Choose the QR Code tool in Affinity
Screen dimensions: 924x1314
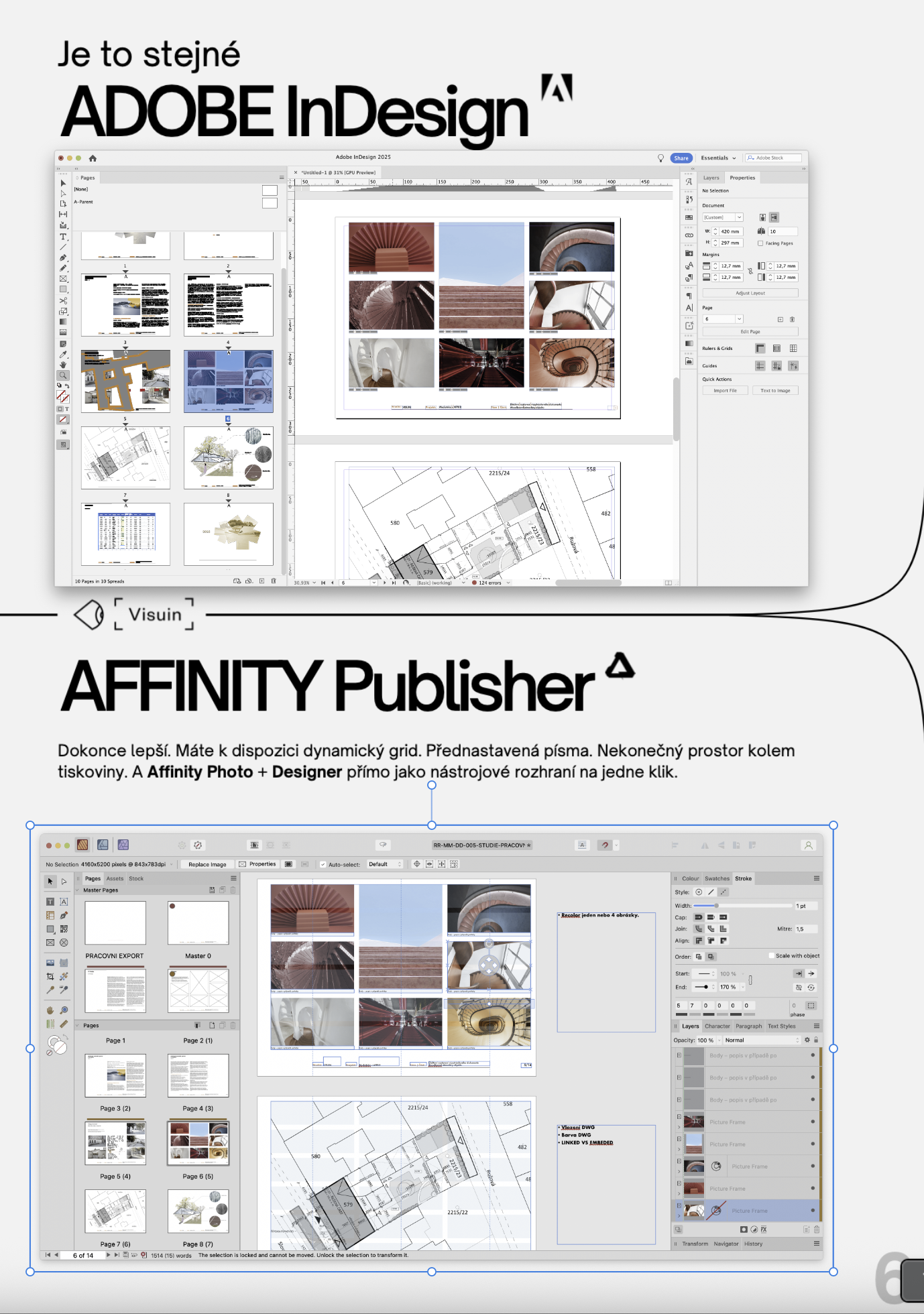tap(64, 929)
